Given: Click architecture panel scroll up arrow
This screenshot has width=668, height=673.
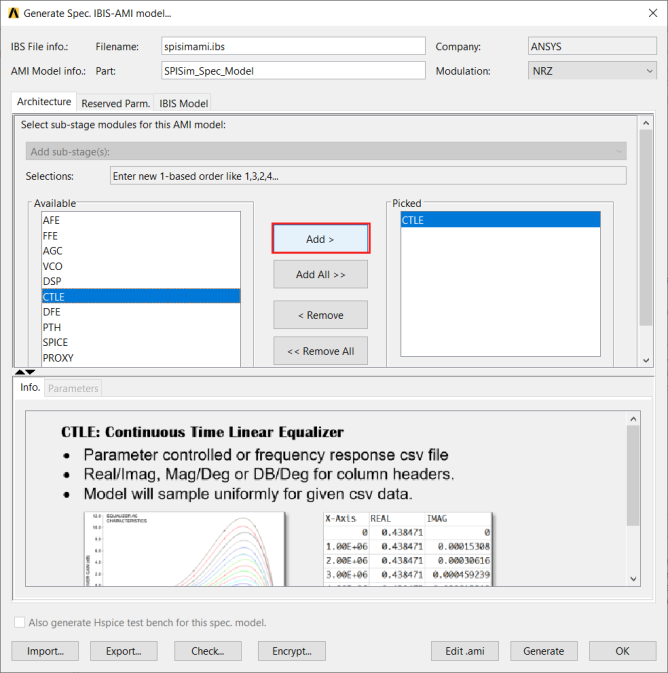Looking at the screenshot, I should (x=646, y=123).
